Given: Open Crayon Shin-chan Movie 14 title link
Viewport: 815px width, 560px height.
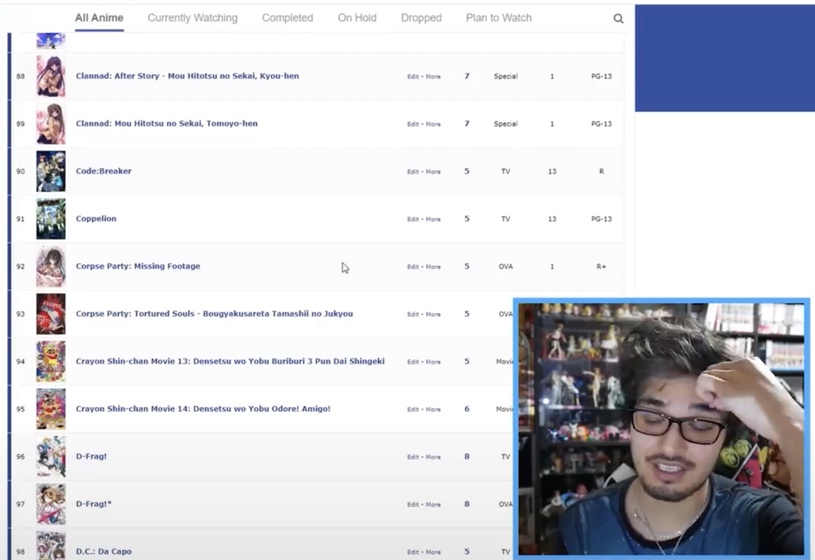Looking at the screenshot, I should 203,409.
